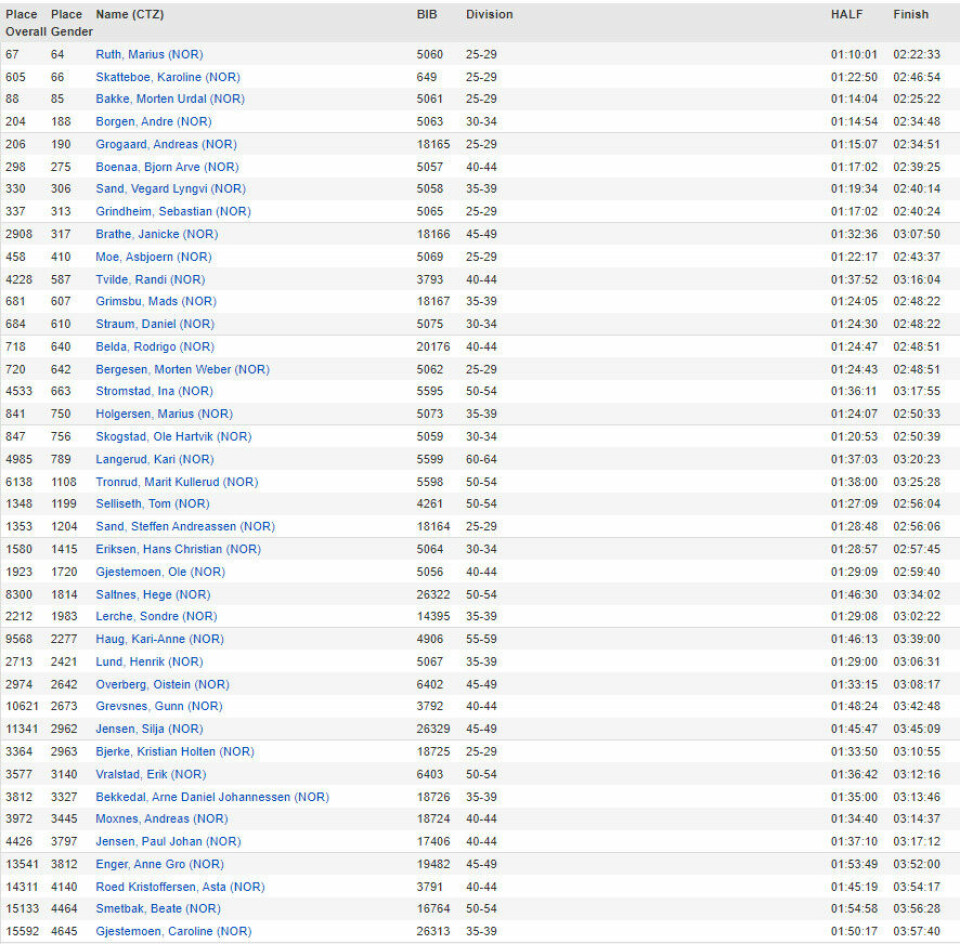This screenshot has width=960, height=944.
Task: Open Tvilde, Randi (NOR) entry
Action: click(x=150, y=279)
